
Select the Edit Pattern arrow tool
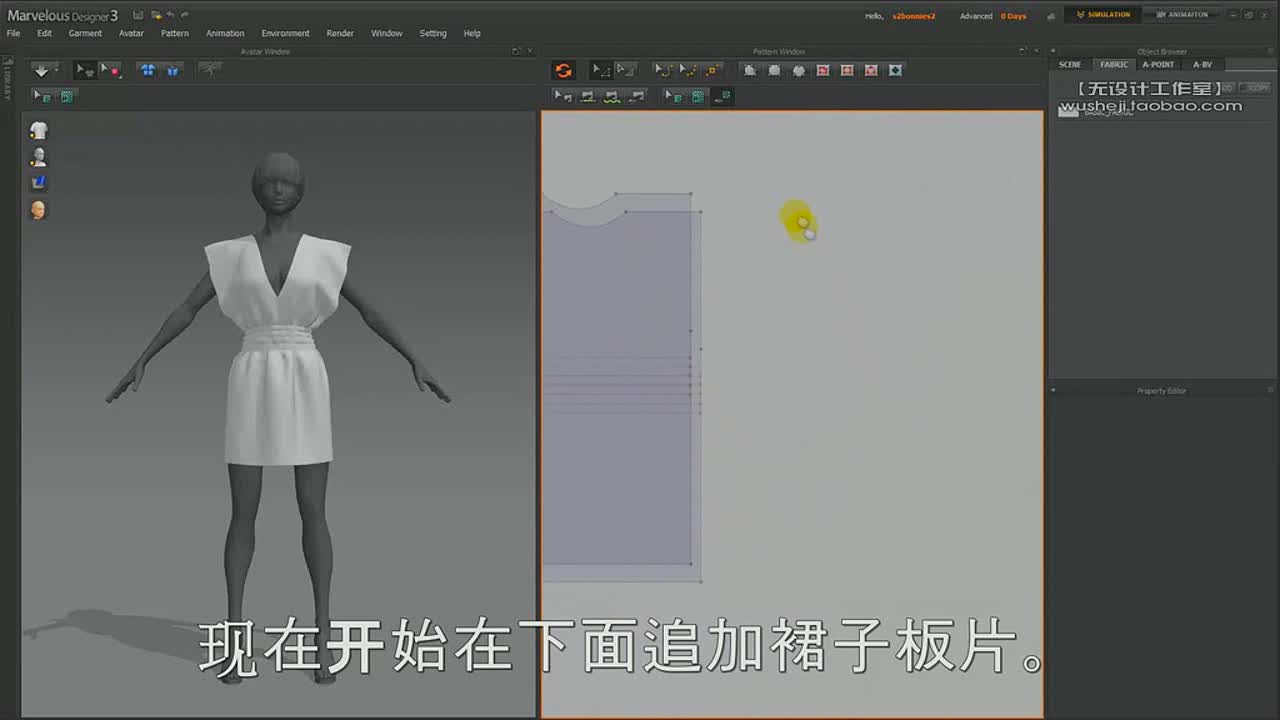pyautogui.click(x=600, y=70)
